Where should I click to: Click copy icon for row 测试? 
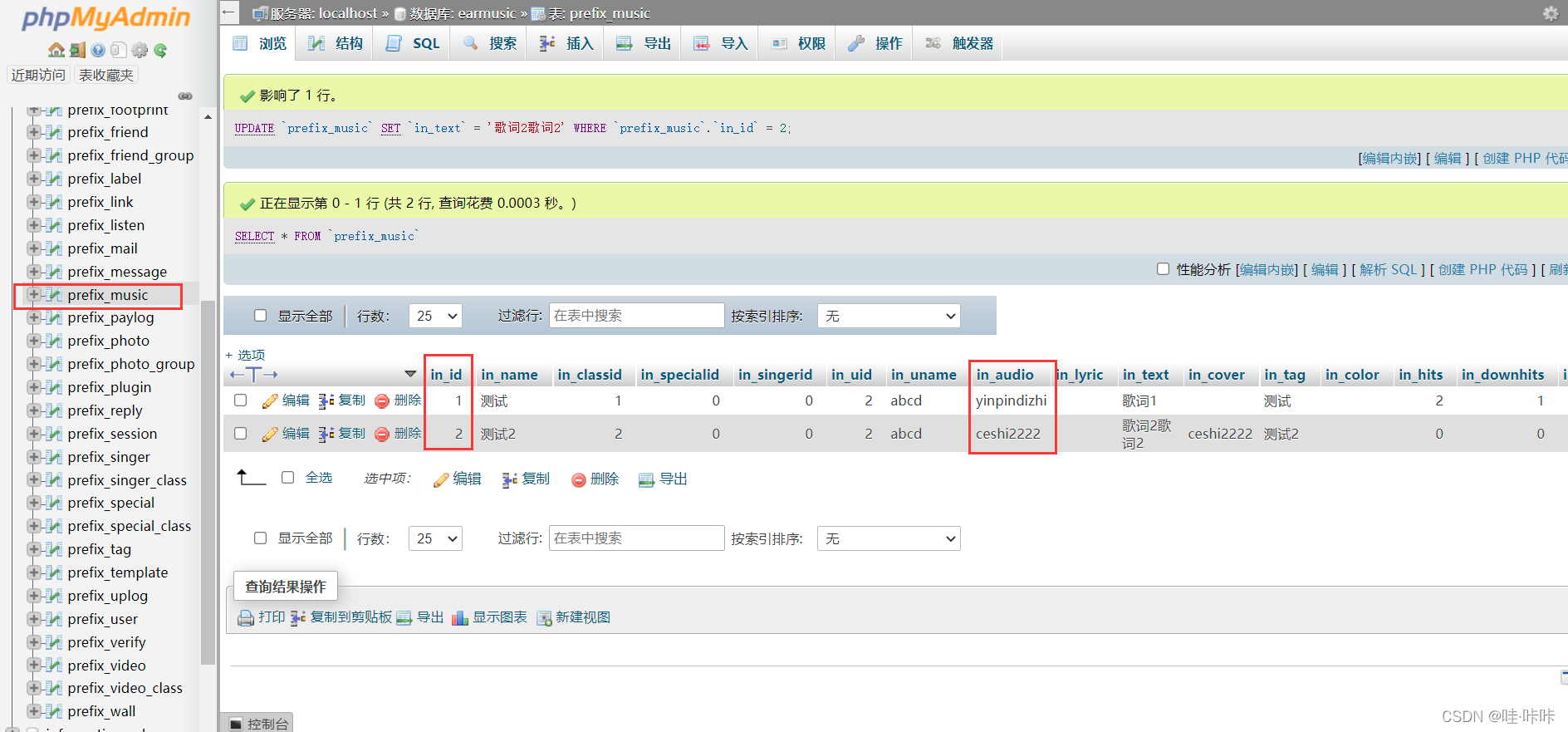point(326,400)
